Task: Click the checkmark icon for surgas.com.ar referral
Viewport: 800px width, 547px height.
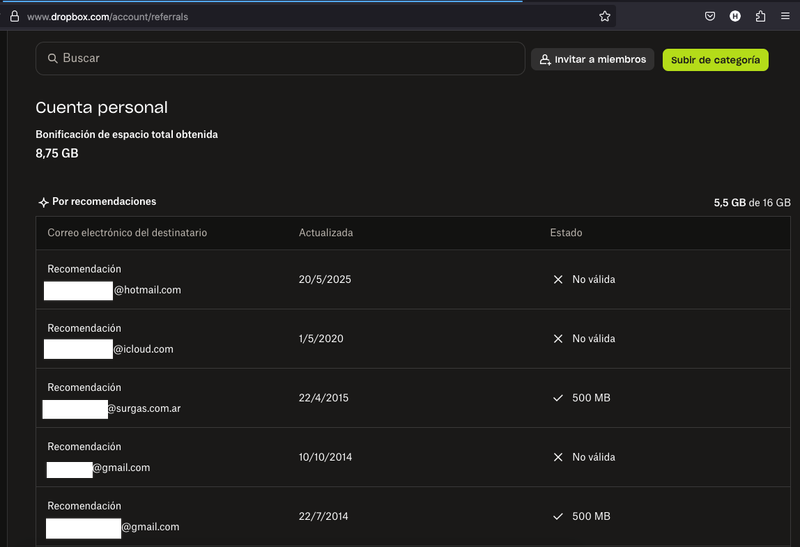Action: pos(558,398)
